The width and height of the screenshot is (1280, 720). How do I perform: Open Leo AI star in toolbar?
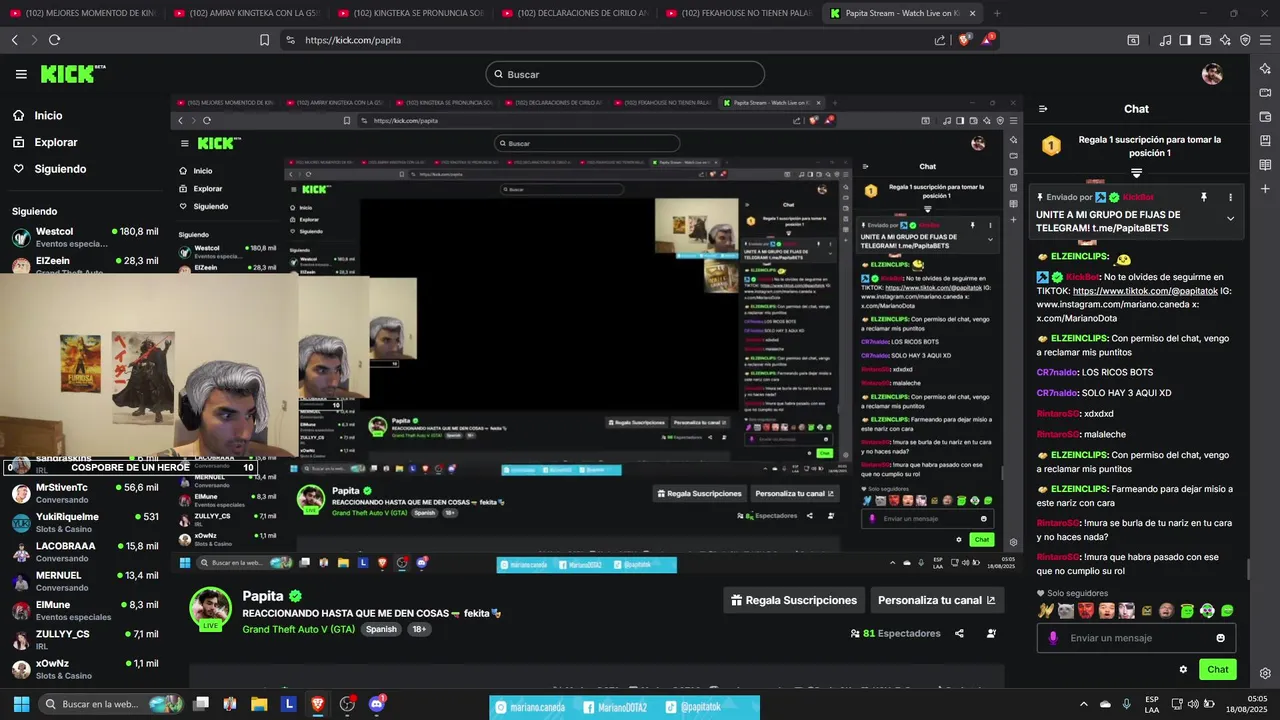(1226, 40)
